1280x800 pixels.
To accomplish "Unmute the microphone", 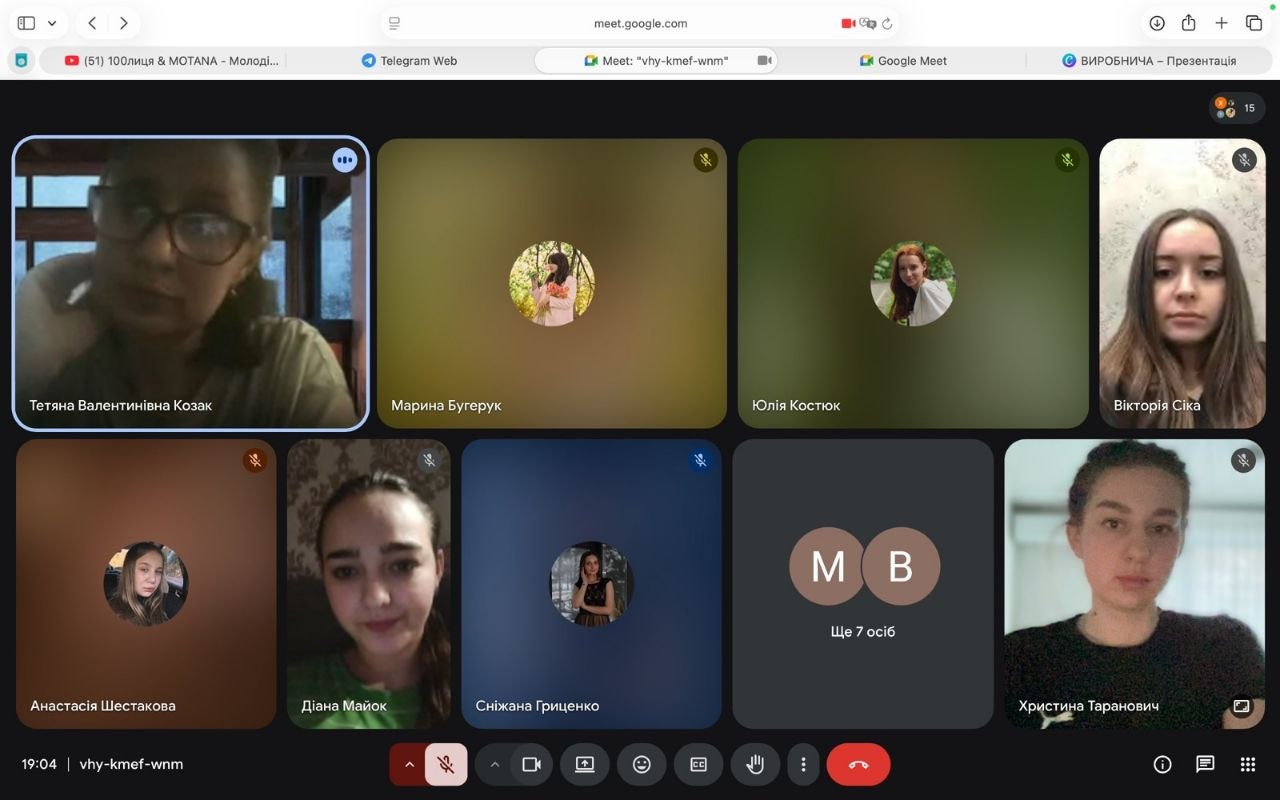I will [446, 765].
